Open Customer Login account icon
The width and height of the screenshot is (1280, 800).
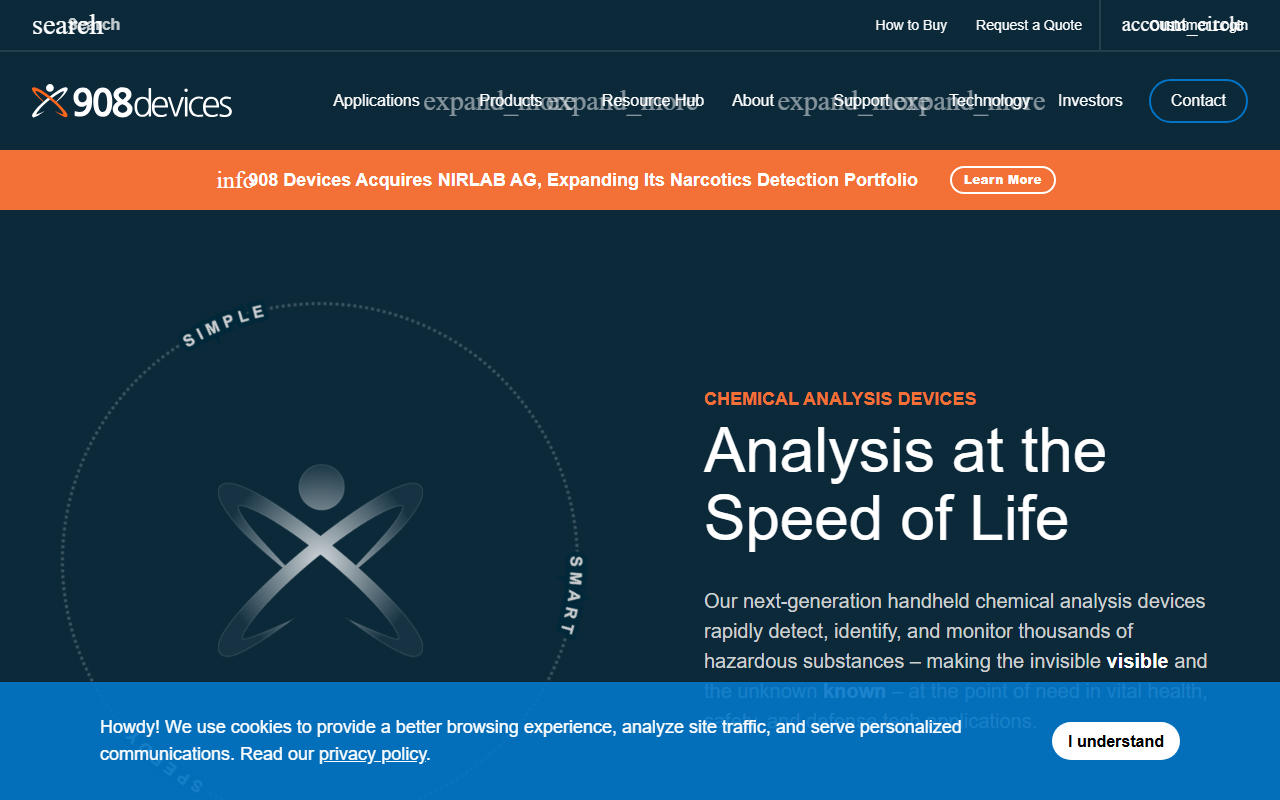(x=1184, y=25)
